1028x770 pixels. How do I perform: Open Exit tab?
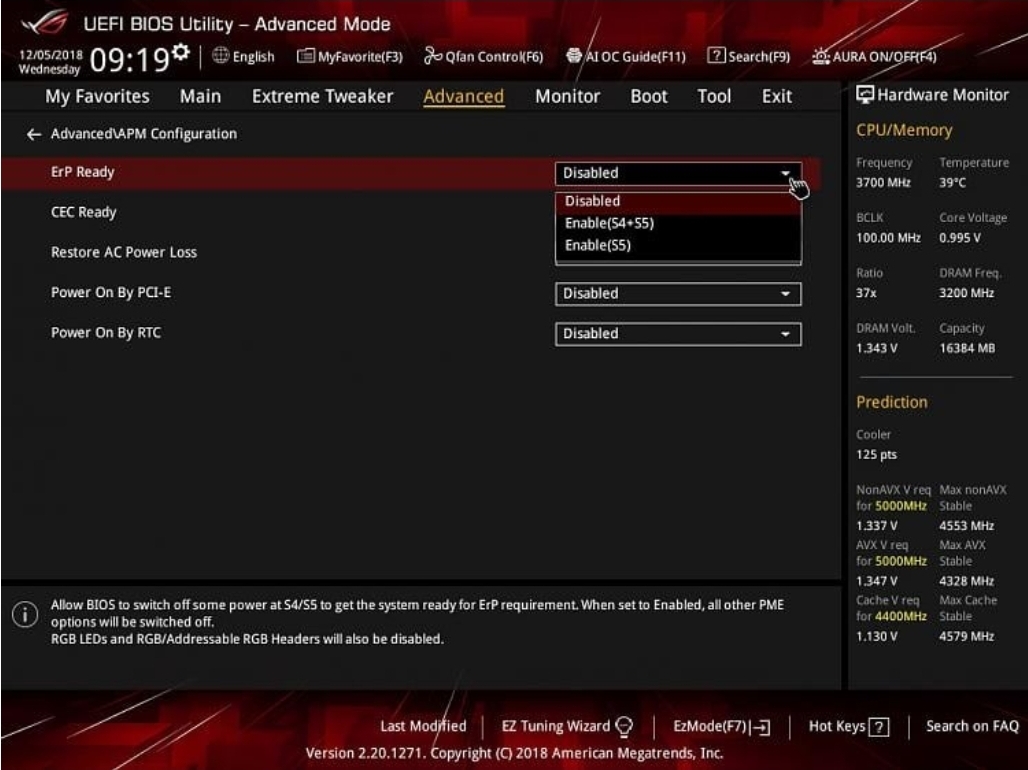click(776, 96)
